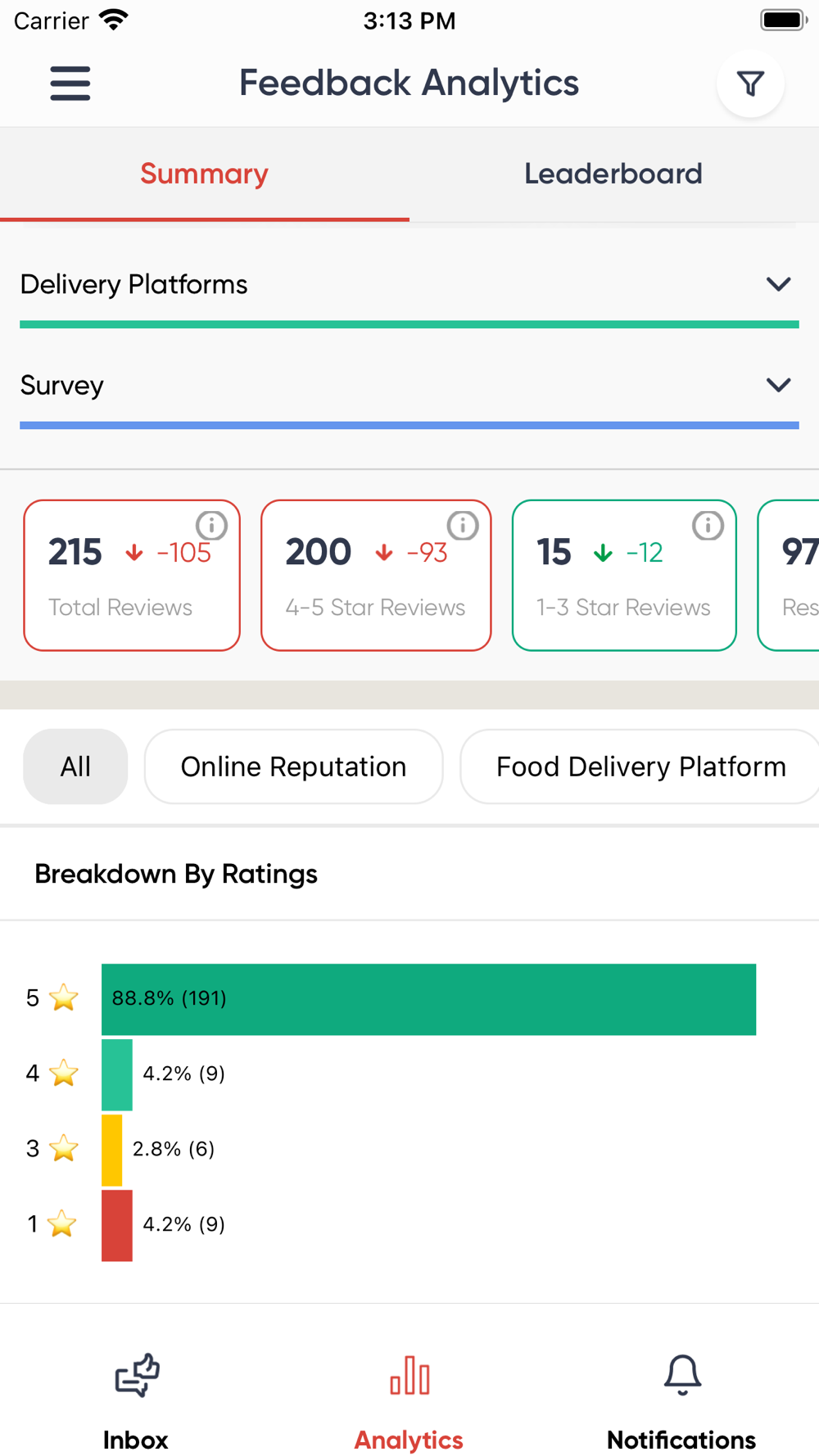Viewport: 819px width, 1456px height.
Task: Select the Food Delivery Platform chip
Action: point(640,766)
